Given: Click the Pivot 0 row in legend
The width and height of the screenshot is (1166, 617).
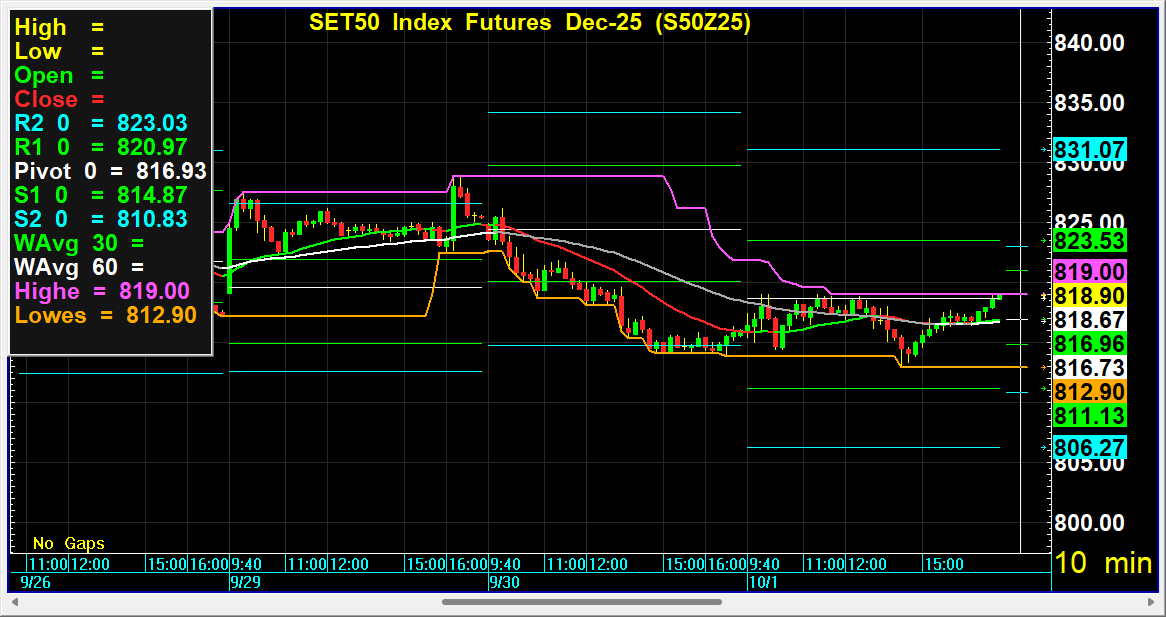Looking at the screenshot, I should 110,171.
